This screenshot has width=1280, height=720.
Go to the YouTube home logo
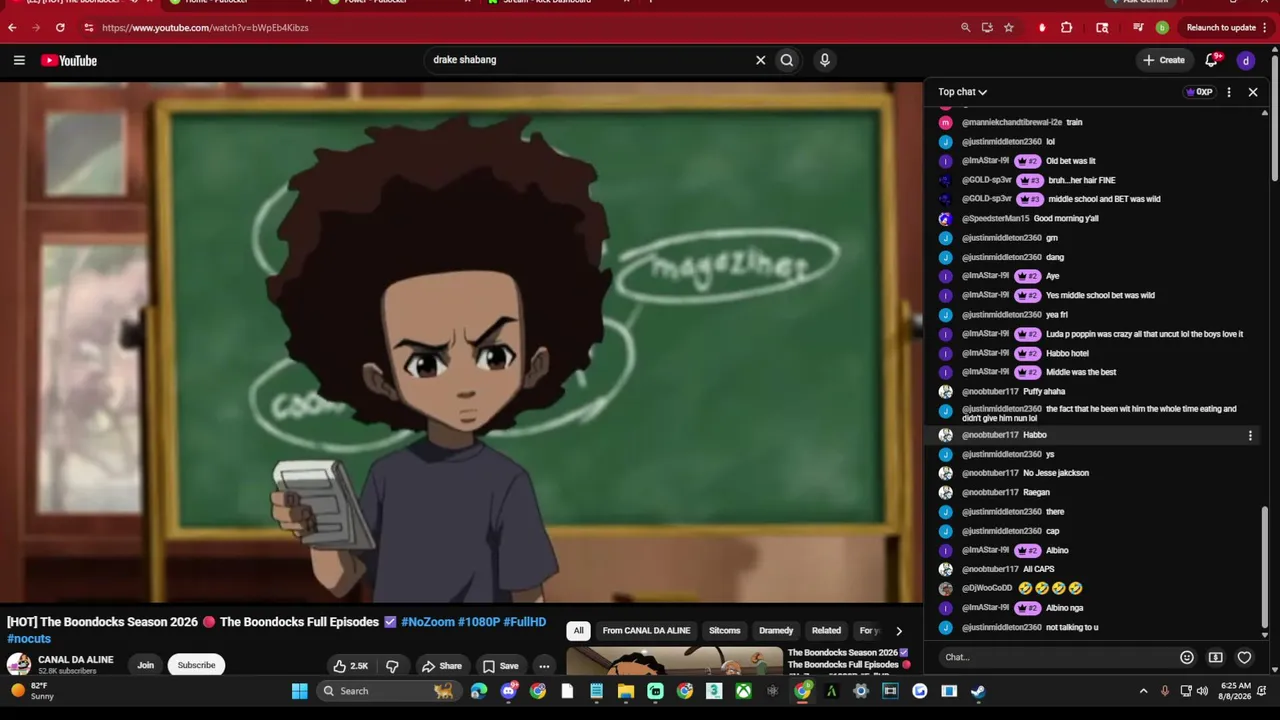[69, 61]
